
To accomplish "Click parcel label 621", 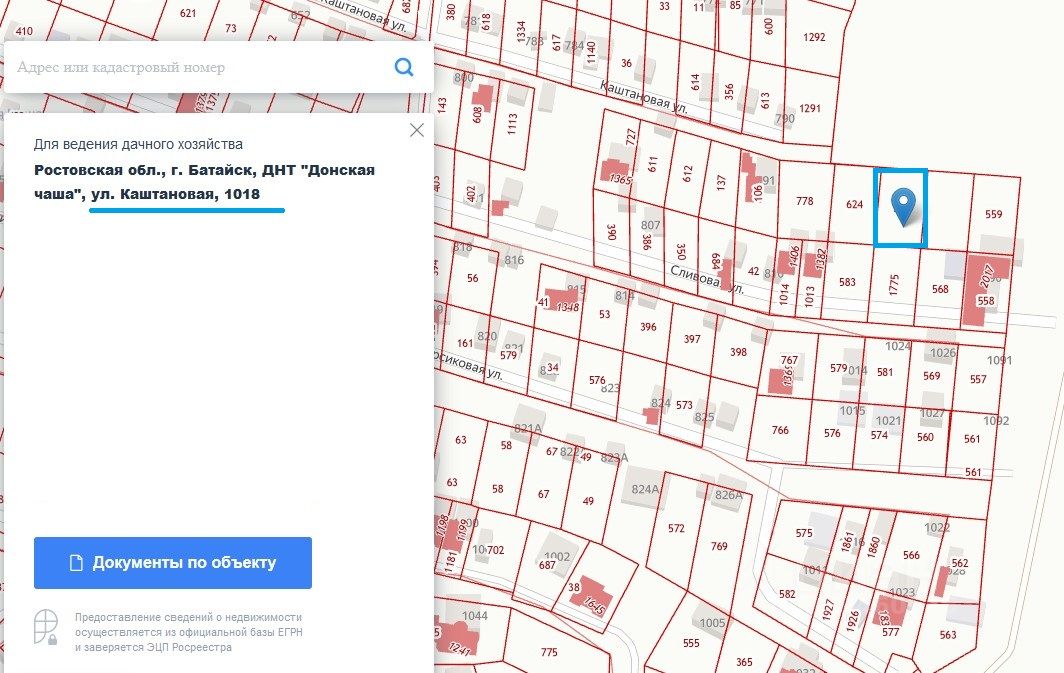I will (x=188, y=13).
